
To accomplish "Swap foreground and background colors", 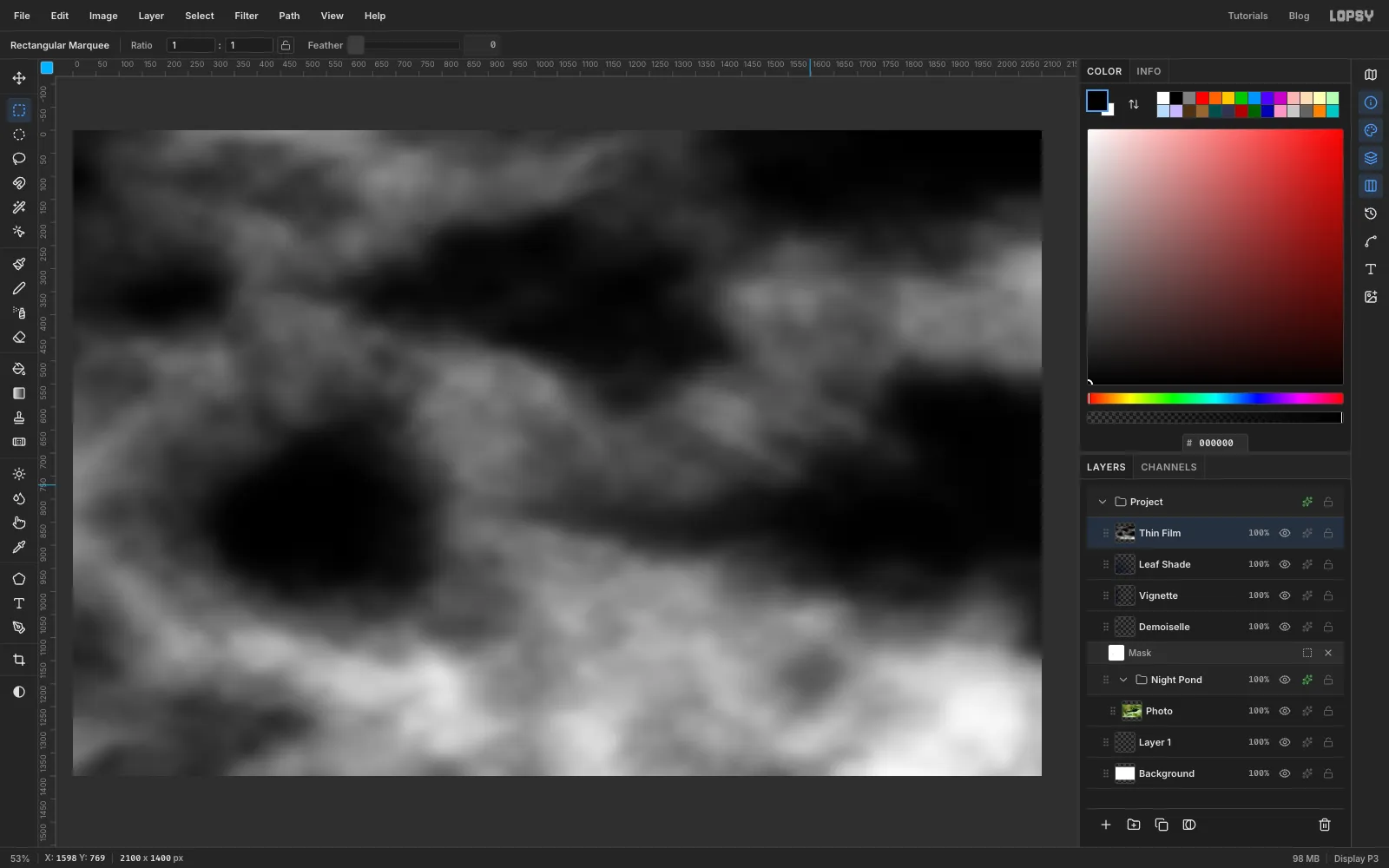I will [x=1134, y=104].
